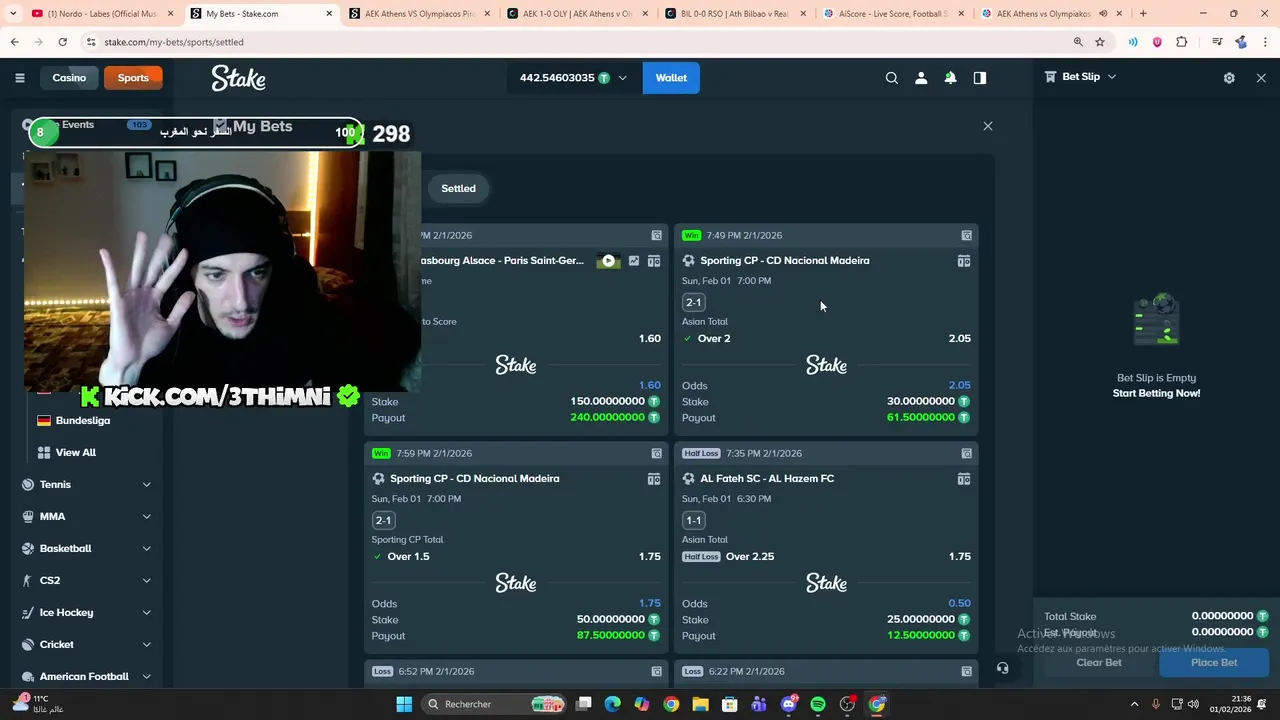Viewport: 1280px width, 720px height.
Task: Open bet receipt icon on 7:59 PM bet
Action: coord(656,454)
